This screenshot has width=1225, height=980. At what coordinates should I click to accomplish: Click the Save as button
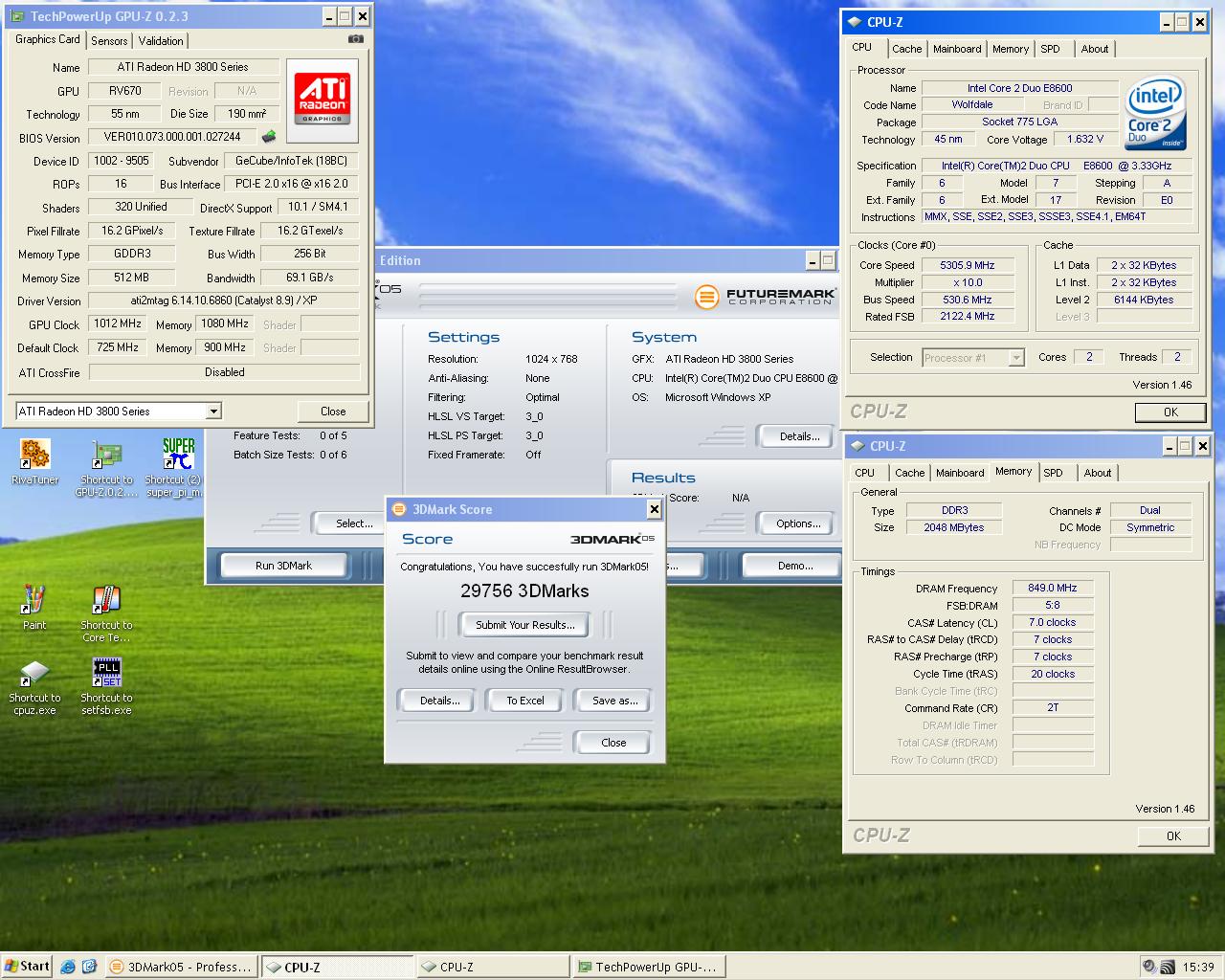point(614,701)
